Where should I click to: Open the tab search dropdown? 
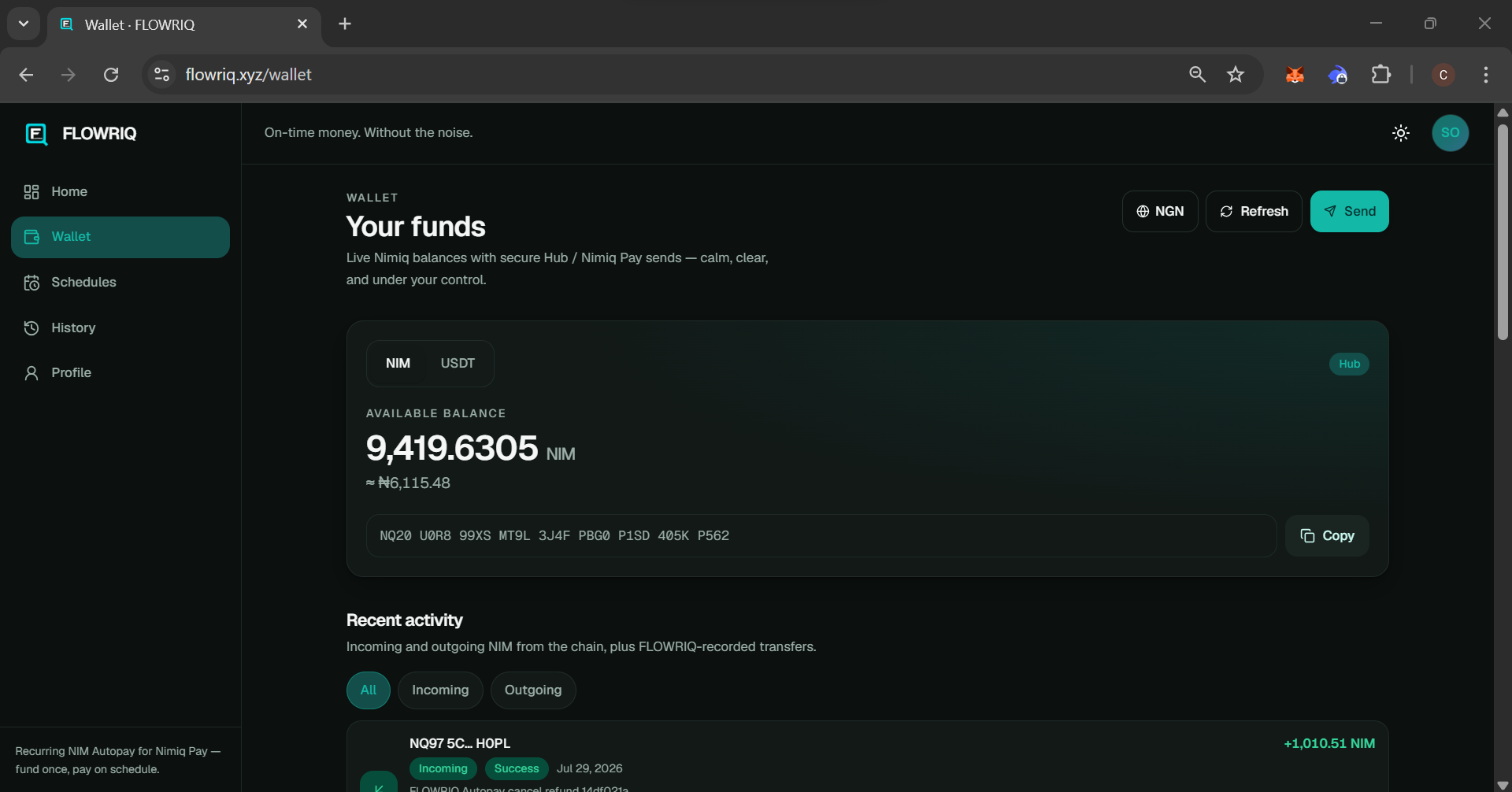point(24,24)
